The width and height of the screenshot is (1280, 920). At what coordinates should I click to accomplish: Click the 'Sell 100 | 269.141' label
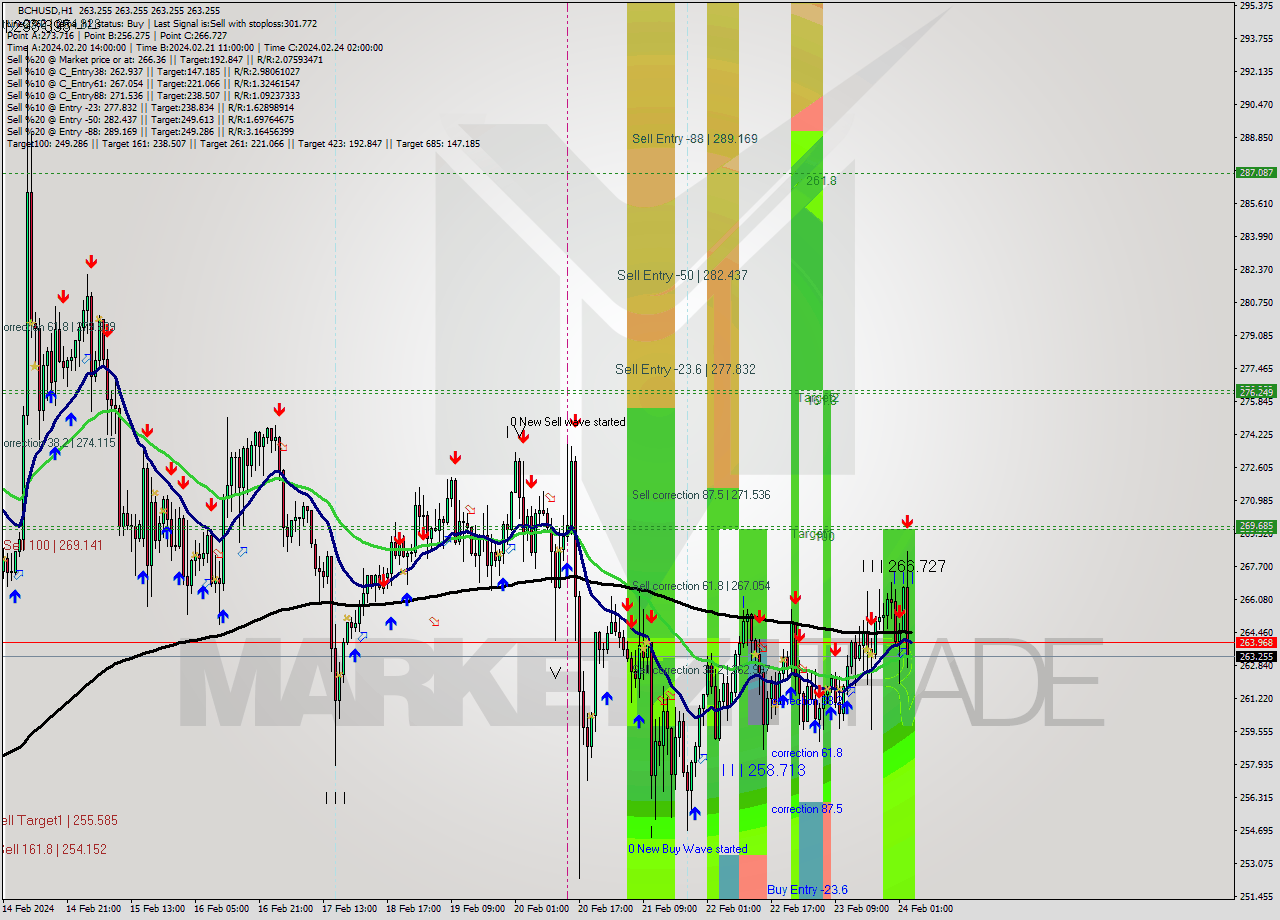pos(54,545)
